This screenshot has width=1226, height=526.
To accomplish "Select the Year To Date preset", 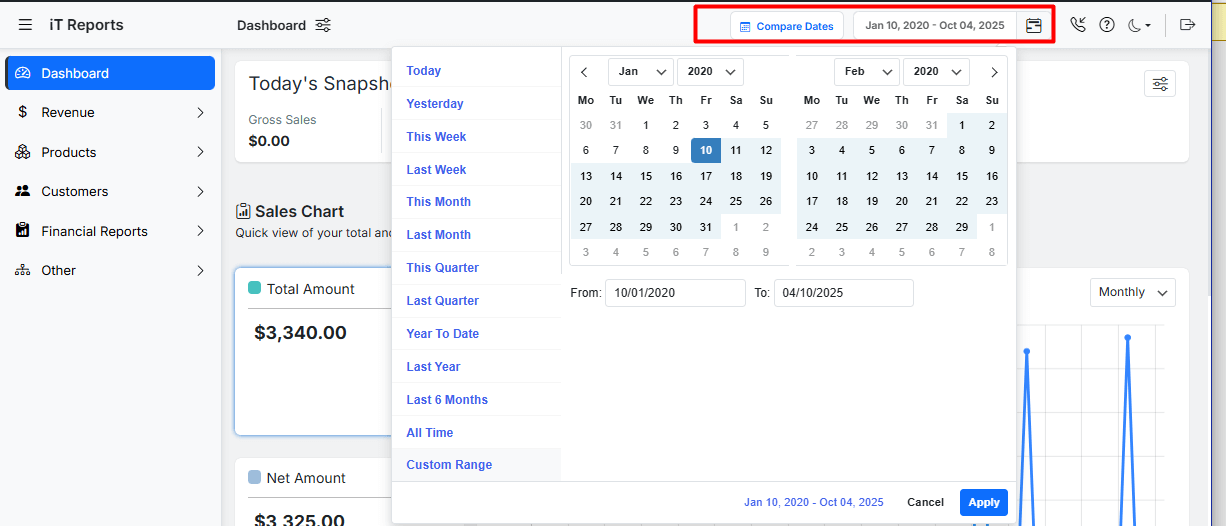I will tap(476, 334).
